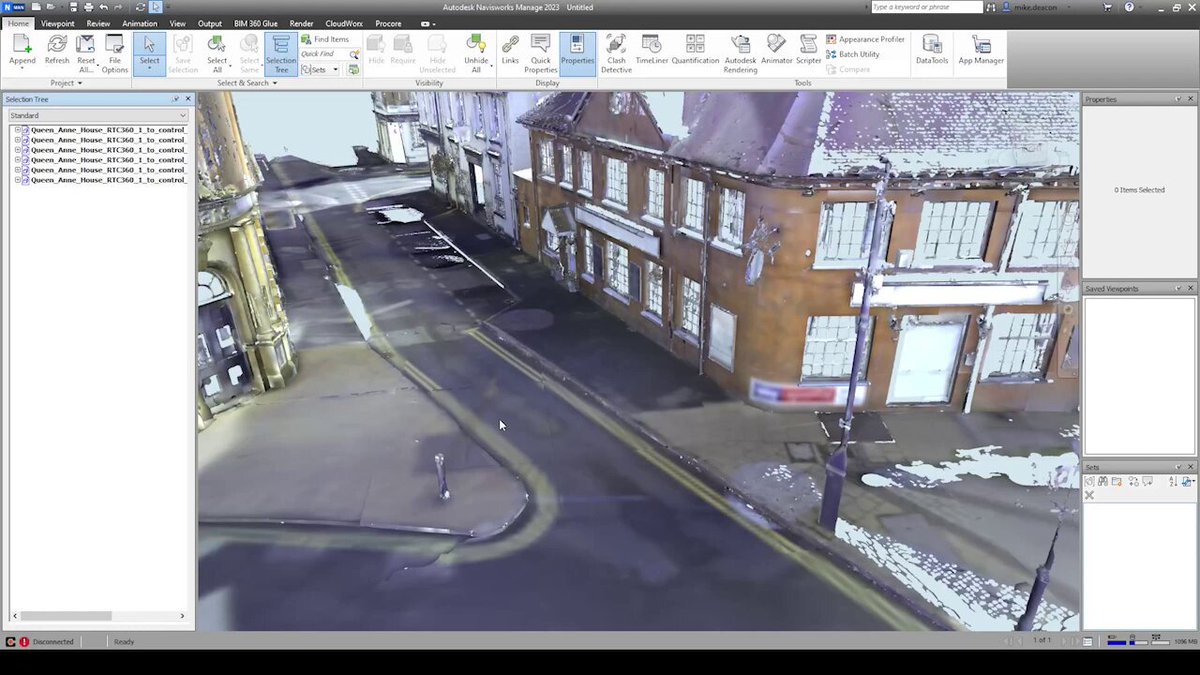Image resolution: width=1200 pixels, height=675 pixels.
Task: Toggle Quick Properties display
Action: [541, 54]
